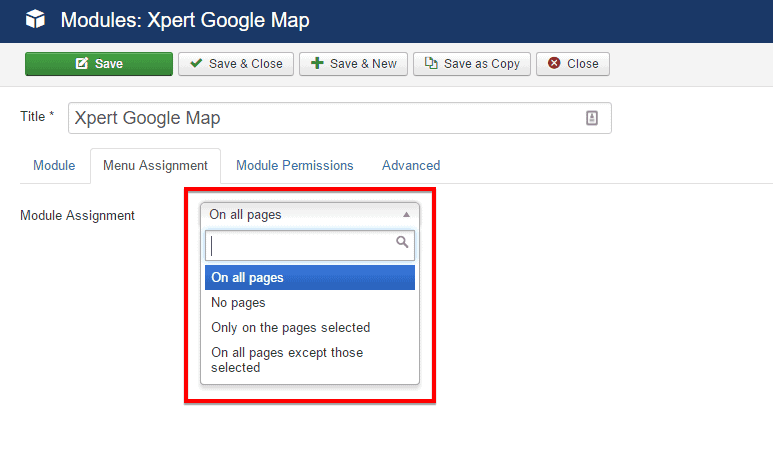Click the Save as Copy button
Screen dimensions: 773x449
471,64
